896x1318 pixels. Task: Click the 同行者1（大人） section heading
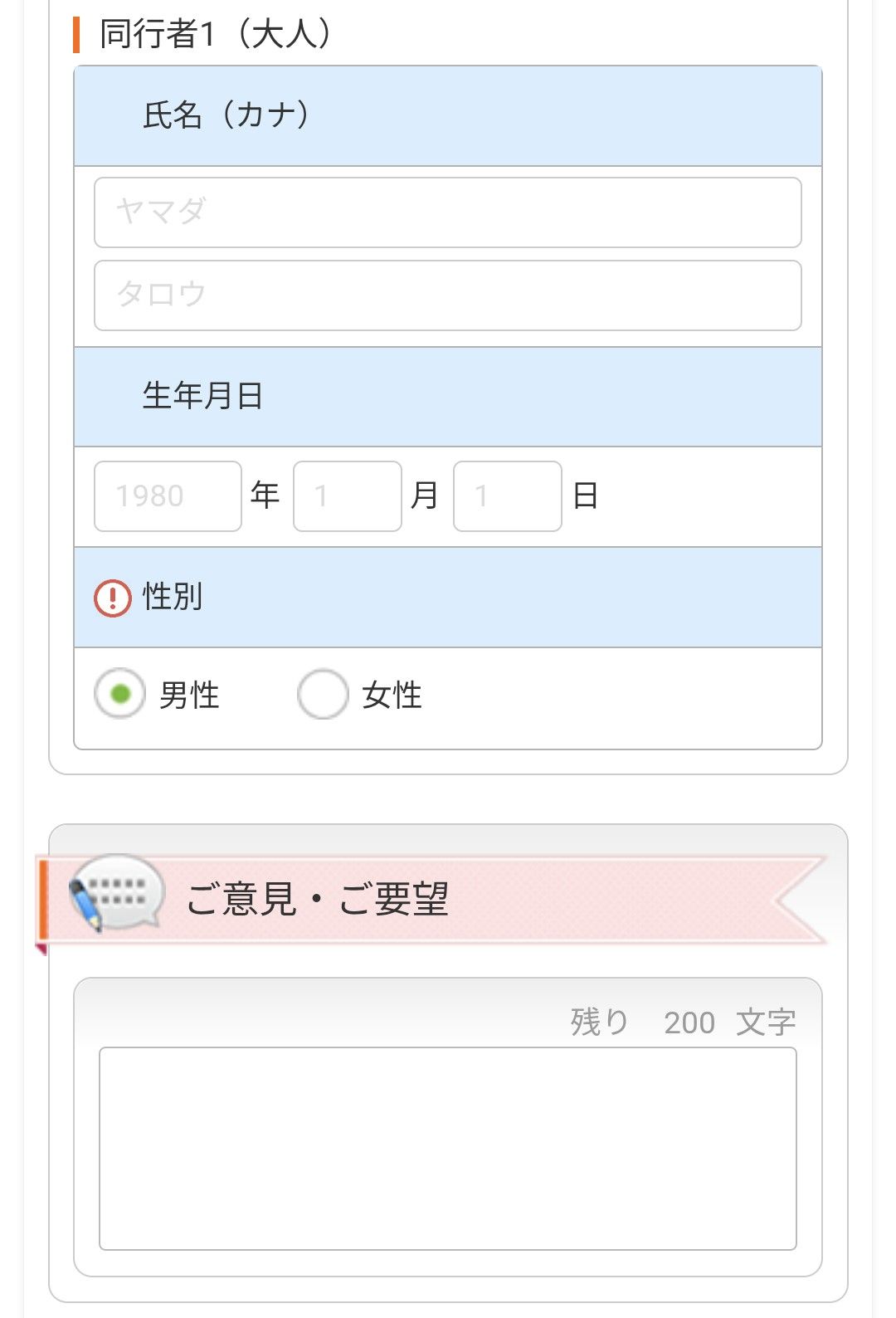pyautogui.click(x=216, y=35)
